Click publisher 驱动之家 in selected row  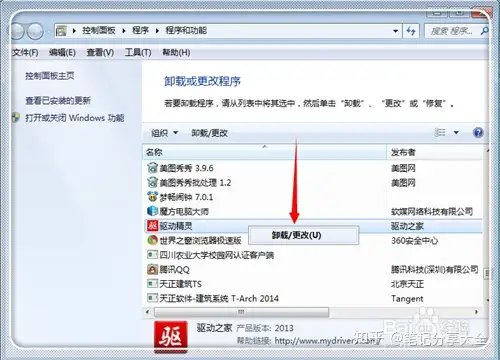coord(407,226)
